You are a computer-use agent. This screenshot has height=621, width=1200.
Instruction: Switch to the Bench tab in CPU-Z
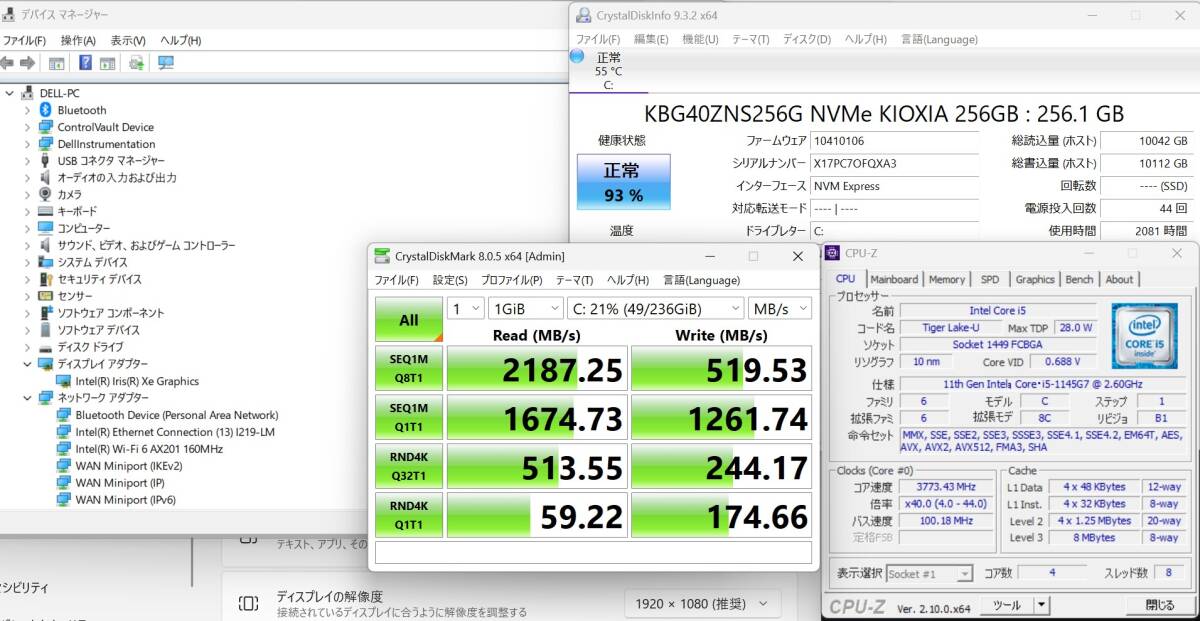coord(1079,280)
